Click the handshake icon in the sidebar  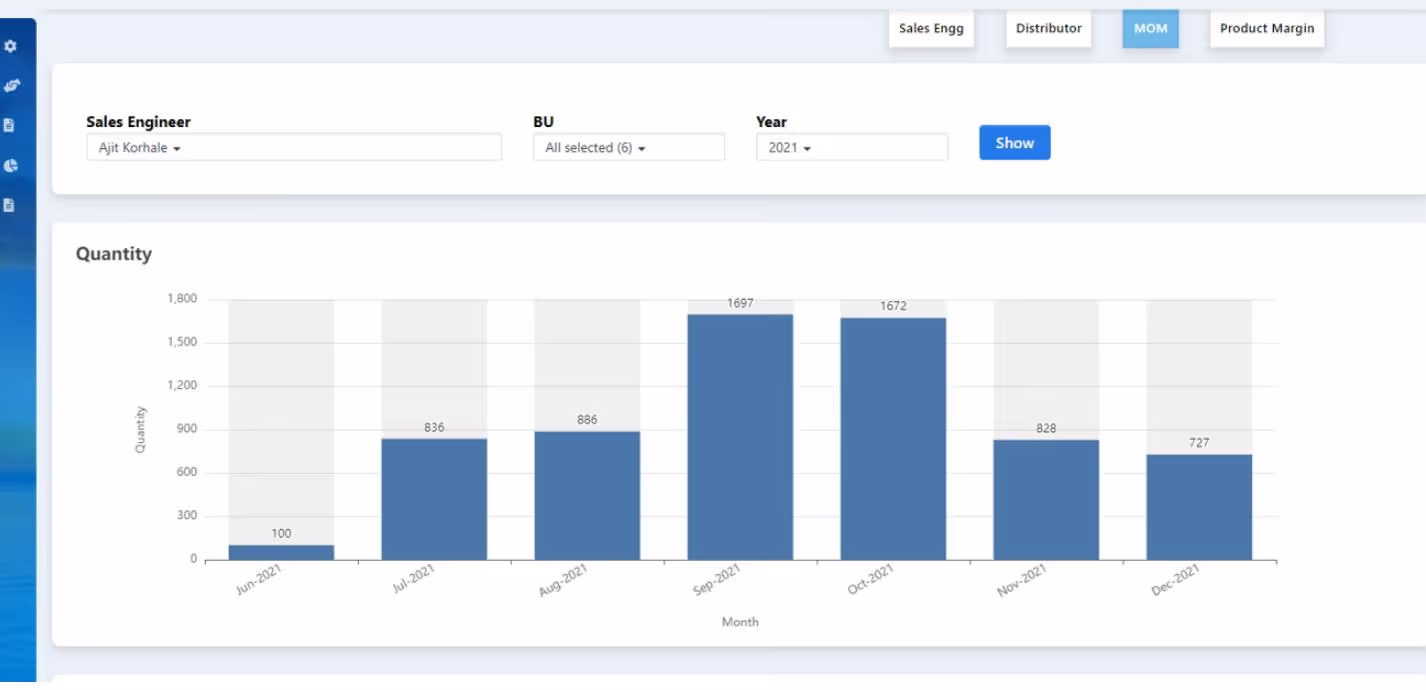(x=11, y=86)
